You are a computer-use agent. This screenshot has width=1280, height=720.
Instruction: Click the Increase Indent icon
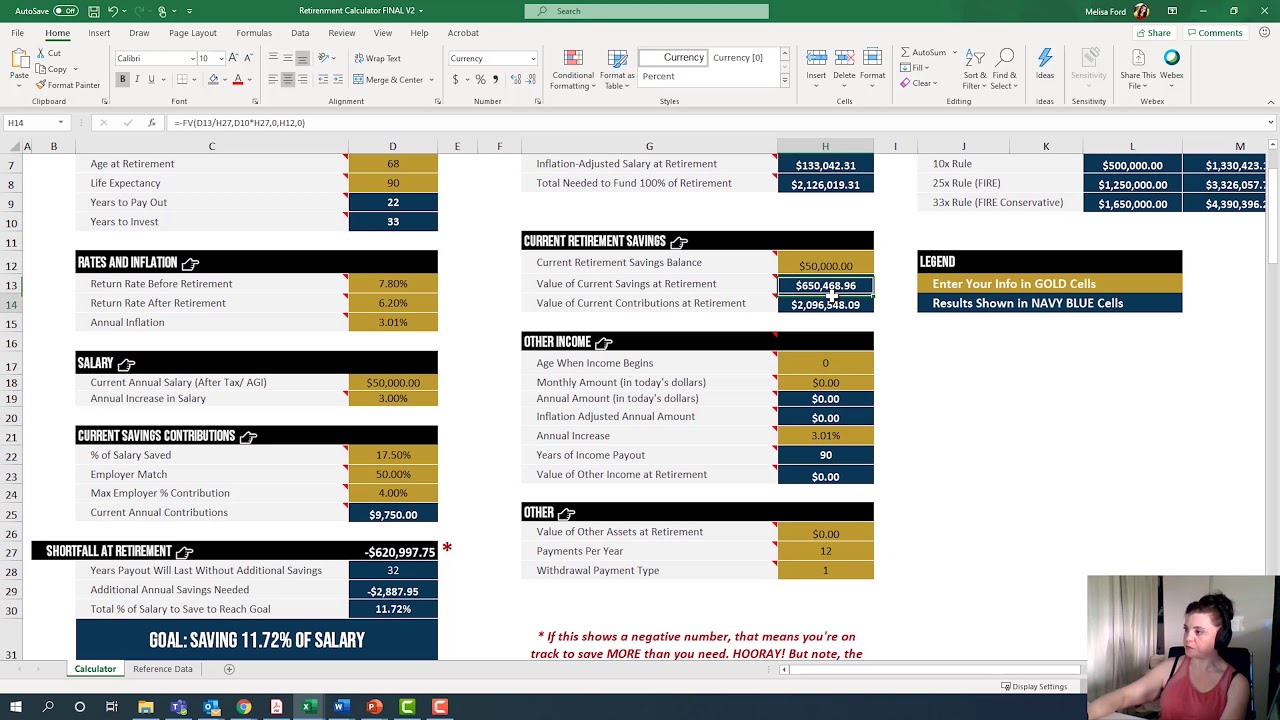[340, 80]
